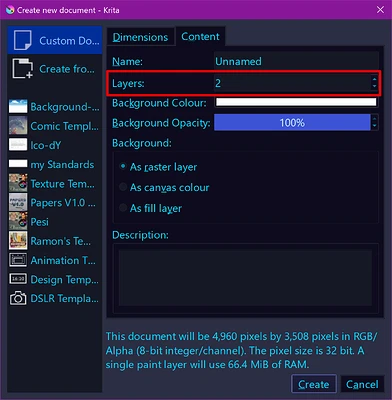Open Ramon's Templates icon
Image resolution: width=392 pixels, height=400 pixels.
(x=18, y=240)
